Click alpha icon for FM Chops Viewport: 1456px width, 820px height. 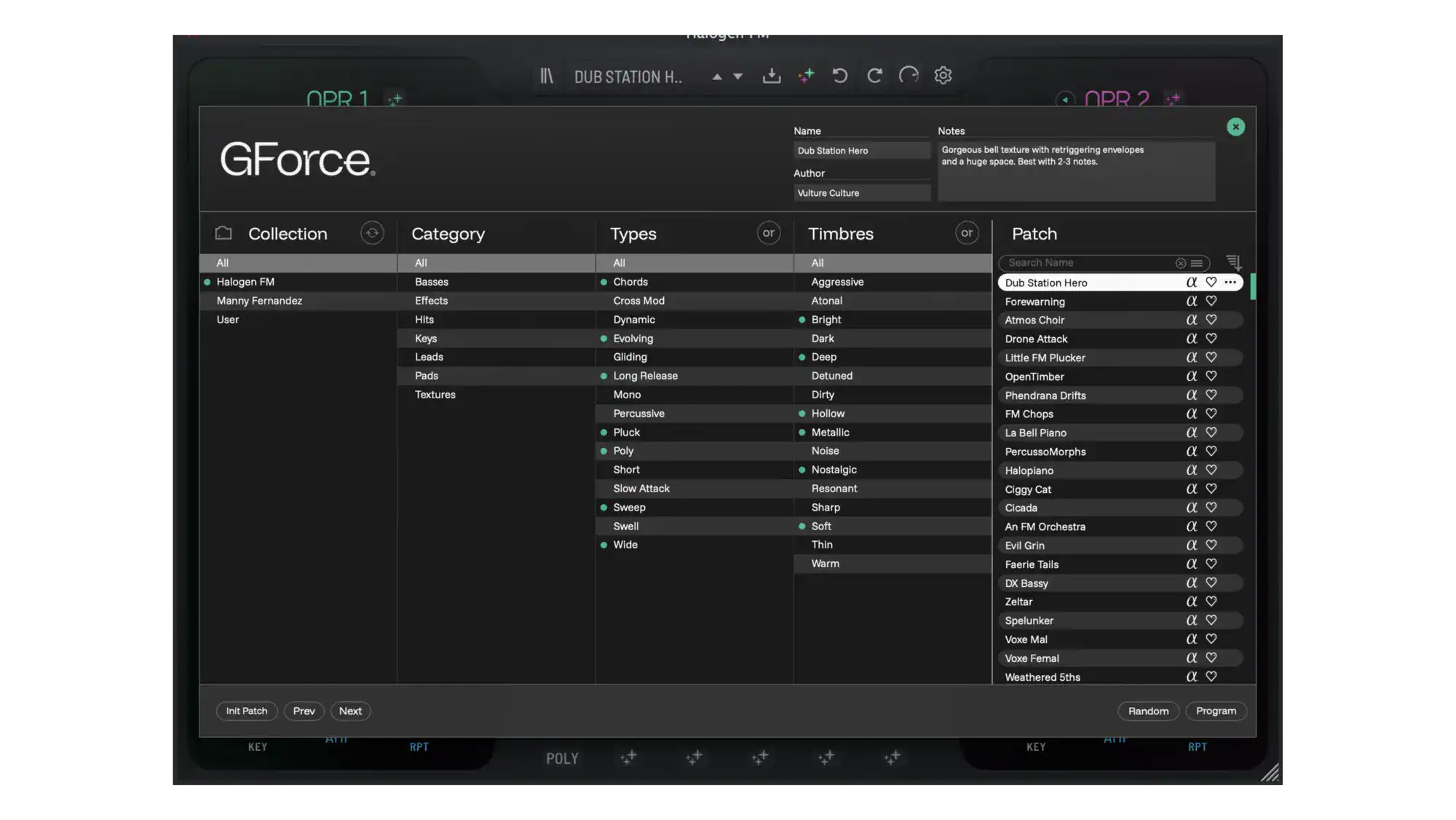(x=1191, y=414)
